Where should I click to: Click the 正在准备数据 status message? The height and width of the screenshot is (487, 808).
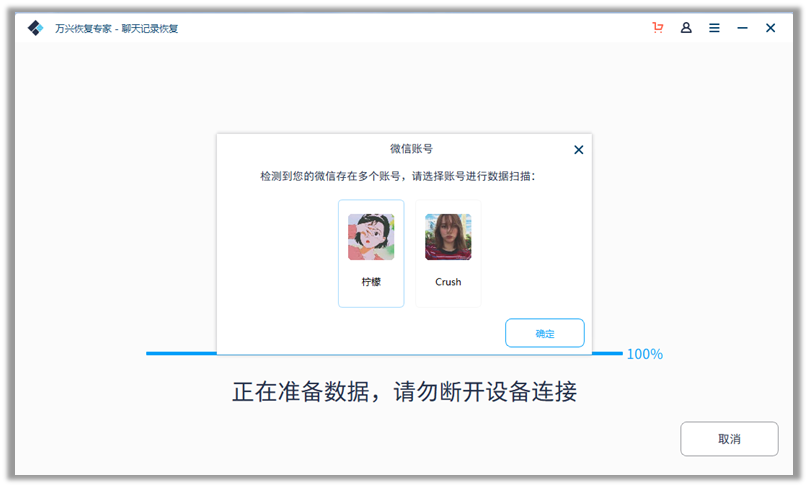[x=405, y=392]
